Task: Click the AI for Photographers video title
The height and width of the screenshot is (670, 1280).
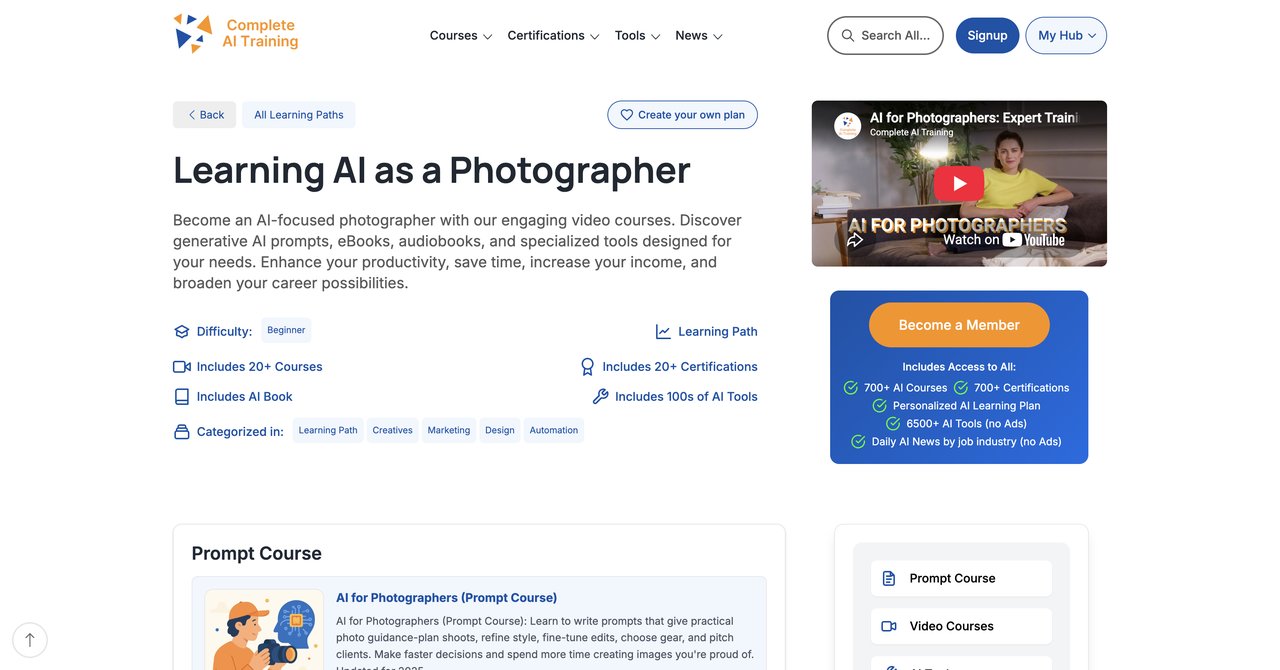Action: click(x=974, y=117)
